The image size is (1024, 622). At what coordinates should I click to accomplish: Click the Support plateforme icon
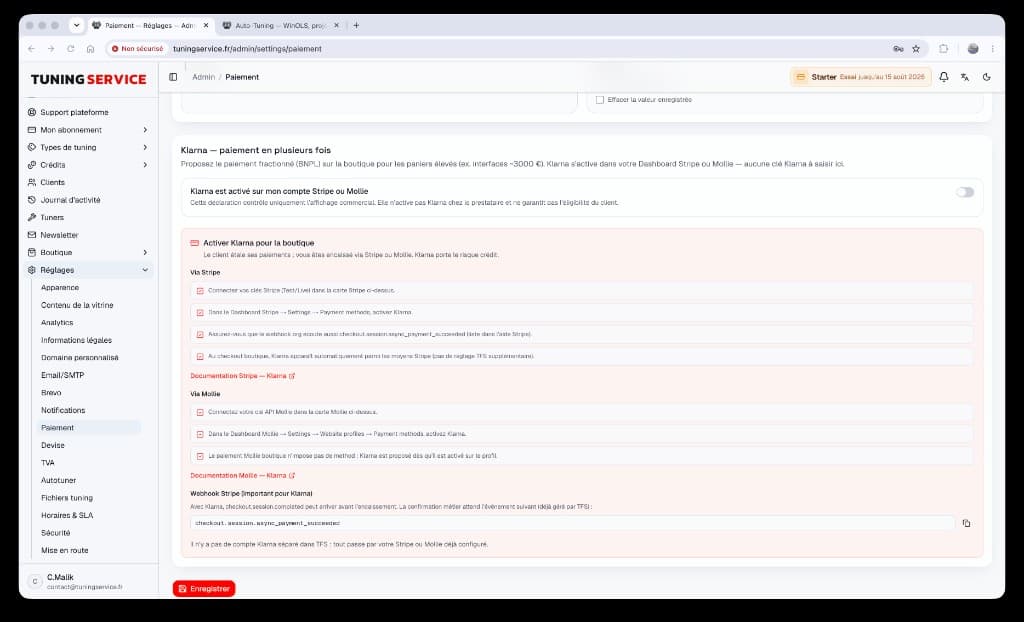pyautogui.click(x=31, y=112)
